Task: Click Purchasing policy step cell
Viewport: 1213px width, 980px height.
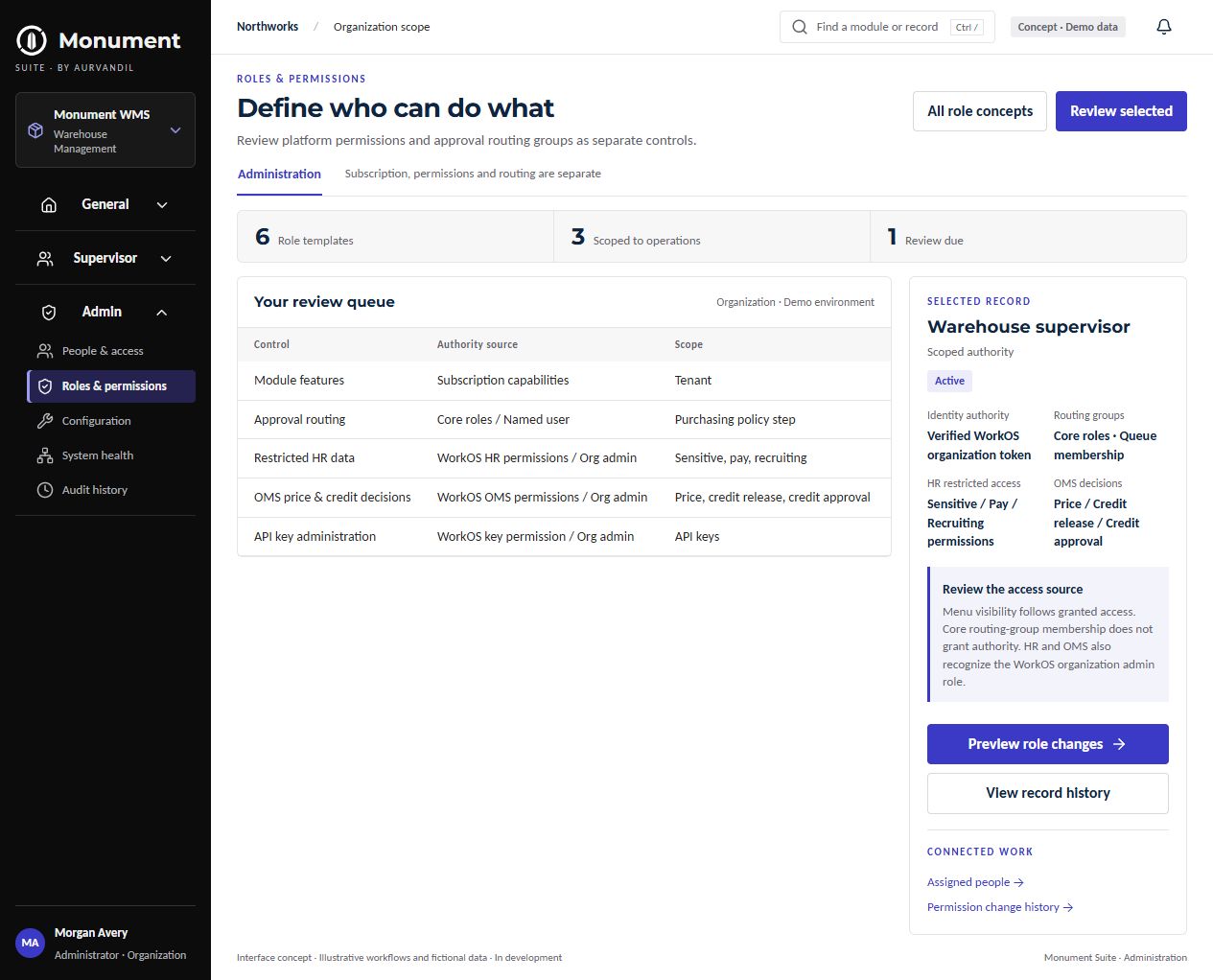Action: tap(735, 420)
